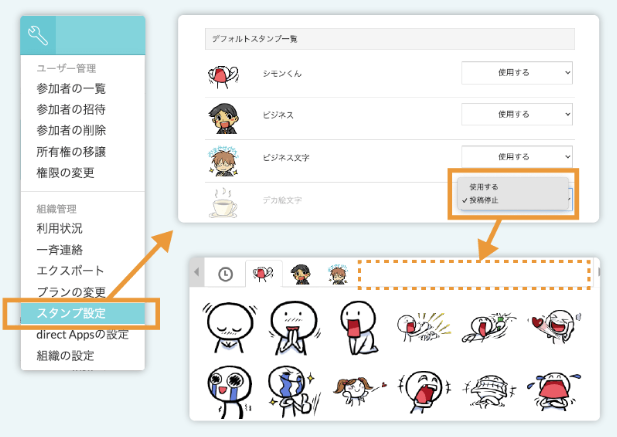This screenshot has height=437, width=617.
Task: Open 組織の設定 page
Action: (65, 356)
